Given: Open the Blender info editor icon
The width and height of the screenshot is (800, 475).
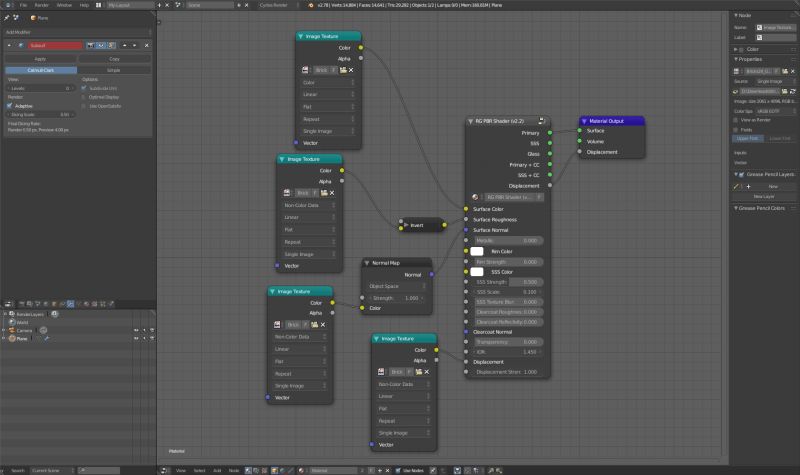Looking at the screenshot, I should (x=8, y=5).
